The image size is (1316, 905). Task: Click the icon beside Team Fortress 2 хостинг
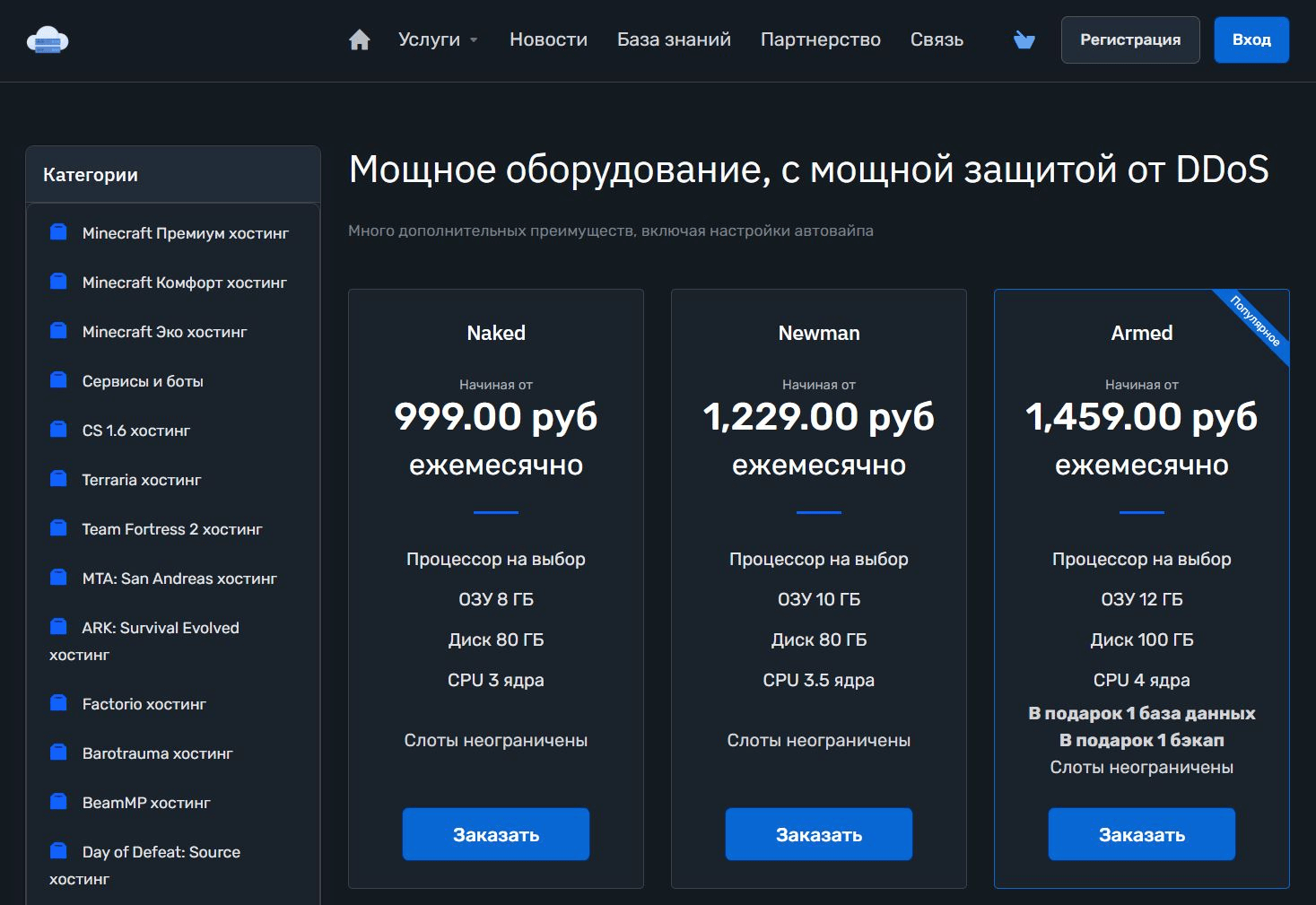coord(58,528)
